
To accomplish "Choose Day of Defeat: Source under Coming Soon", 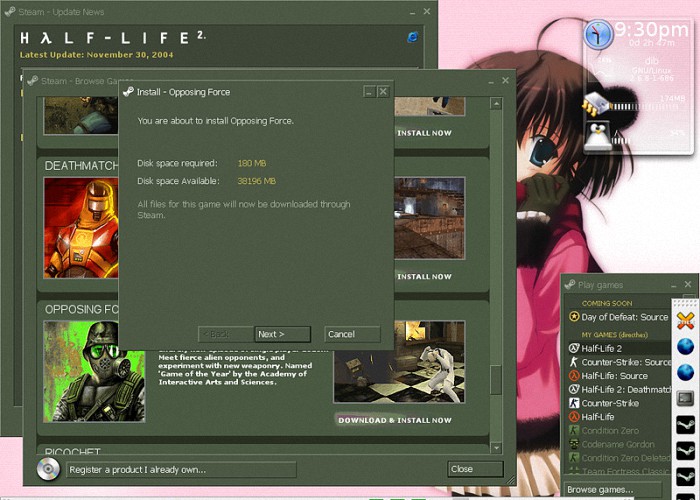I will 624,317.
